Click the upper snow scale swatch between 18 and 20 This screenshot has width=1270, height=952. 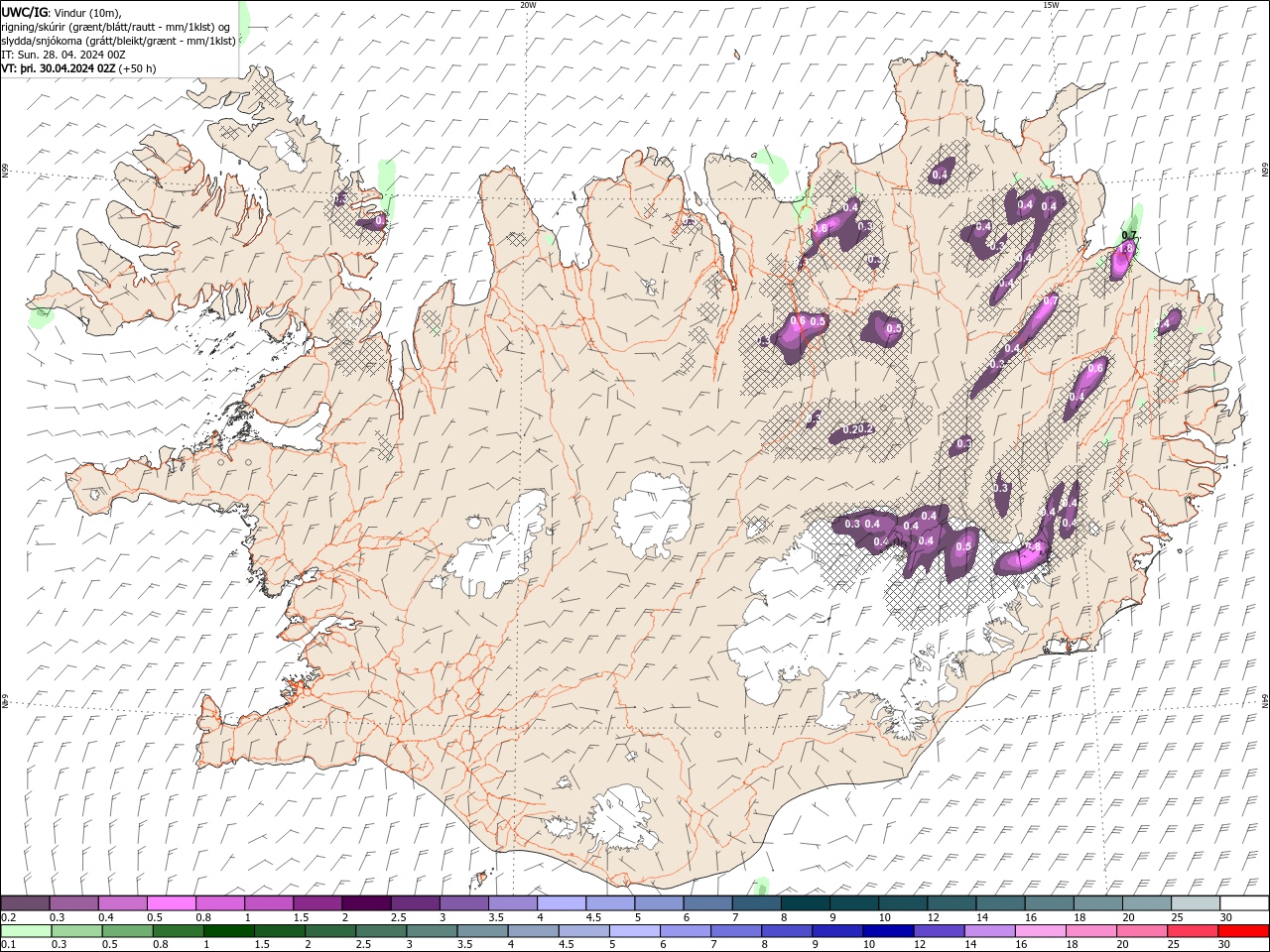point(1097,903)
